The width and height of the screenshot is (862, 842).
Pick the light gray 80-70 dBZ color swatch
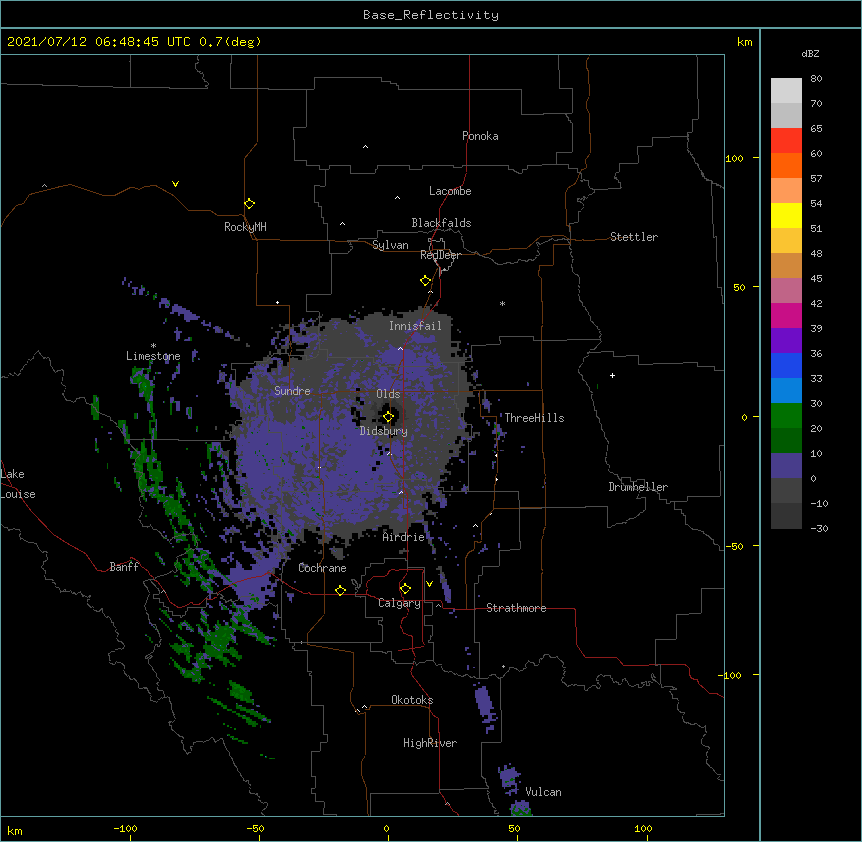pos(786,91)
